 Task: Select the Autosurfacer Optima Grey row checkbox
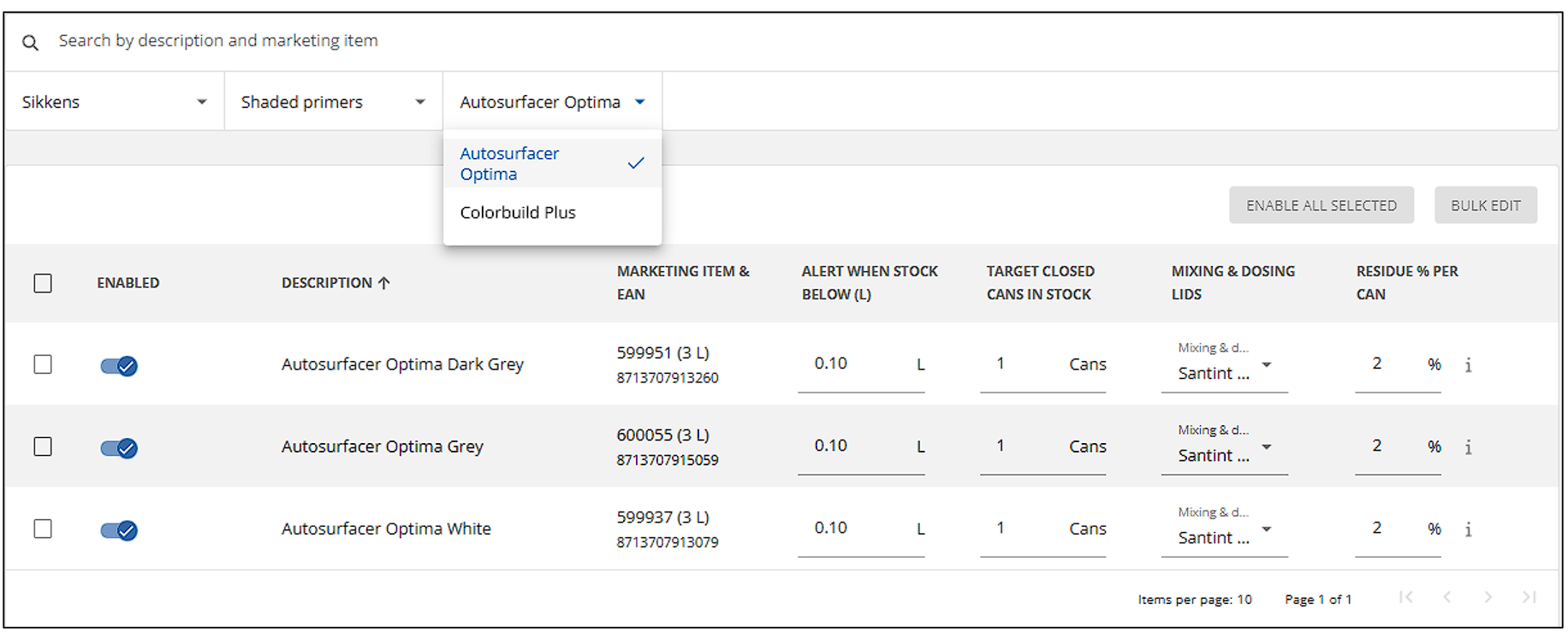tap(43, 447)
